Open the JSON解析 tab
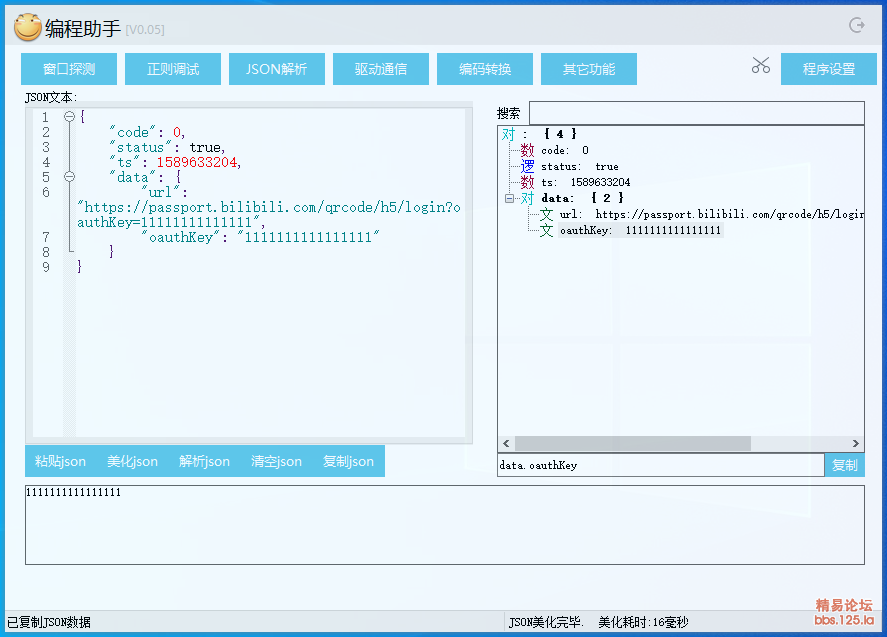Screen dimensions: 887x637 point(277,69)
